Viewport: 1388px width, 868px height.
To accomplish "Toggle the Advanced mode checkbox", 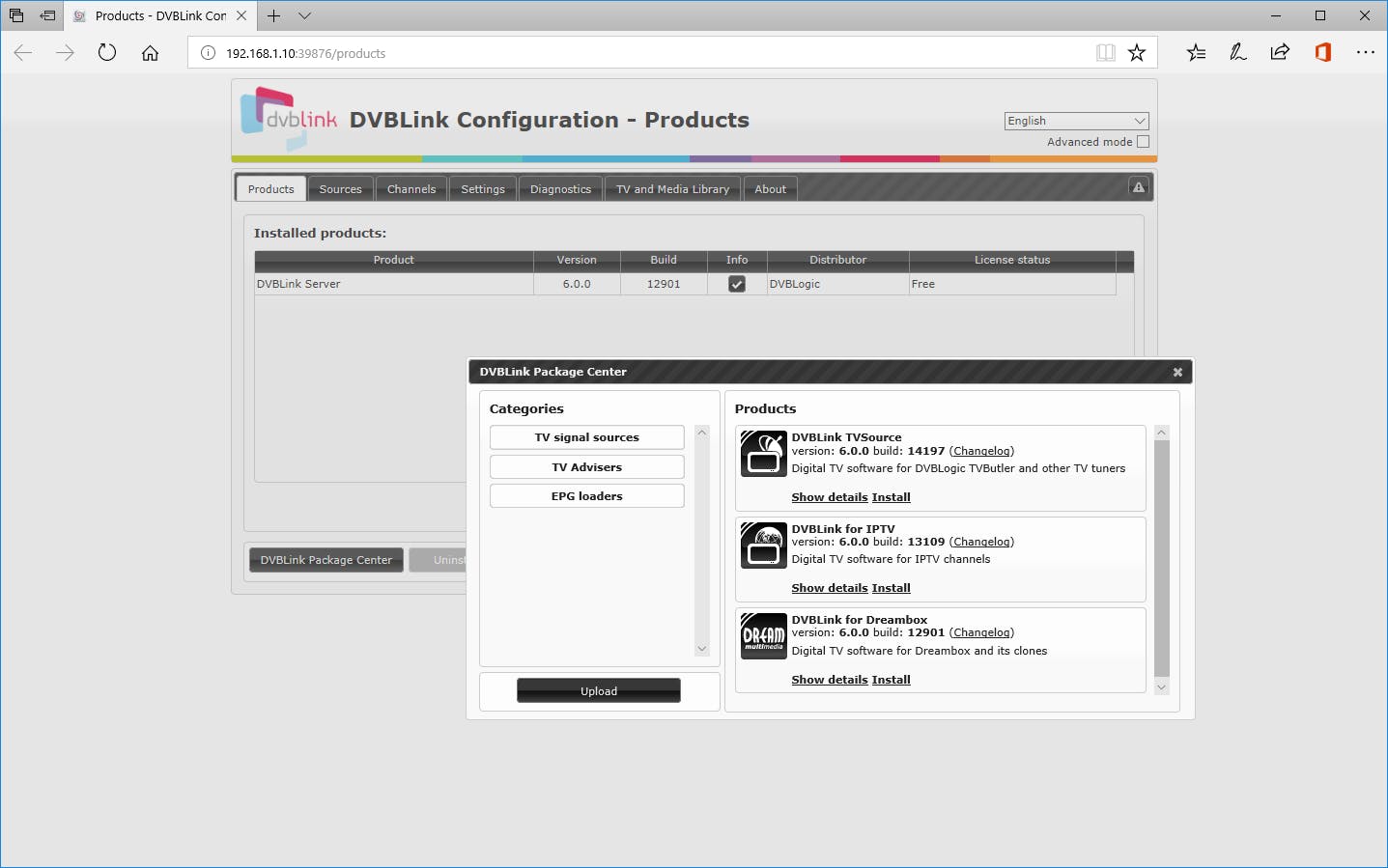I will [x=1144, y=142].
